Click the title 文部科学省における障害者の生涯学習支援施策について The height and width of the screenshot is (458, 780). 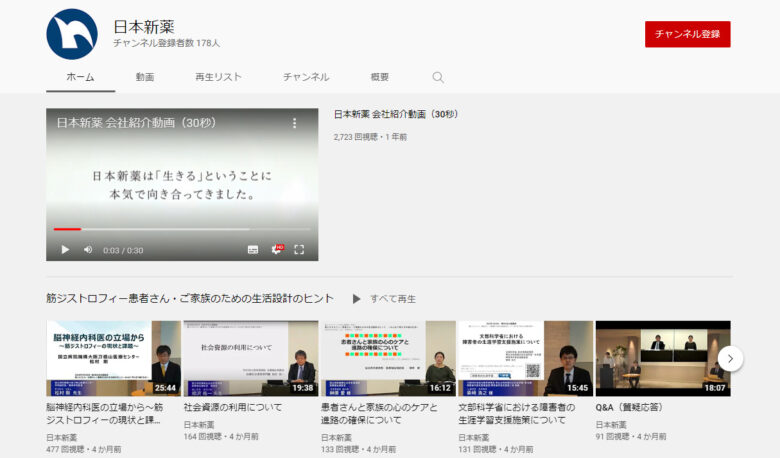pyautogui.click(x=516, y=414)
